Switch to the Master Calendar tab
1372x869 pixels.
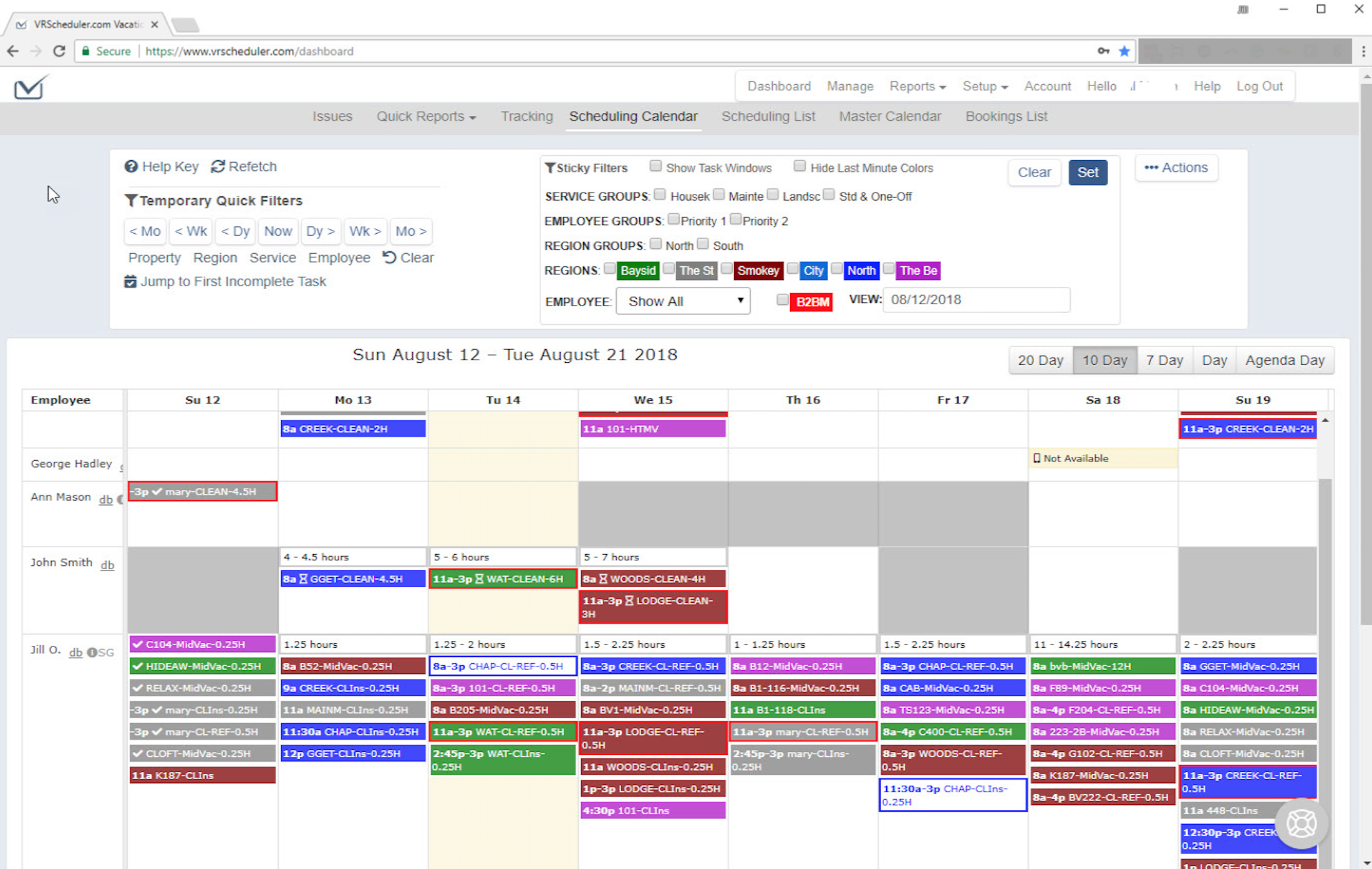pos(890,117)
